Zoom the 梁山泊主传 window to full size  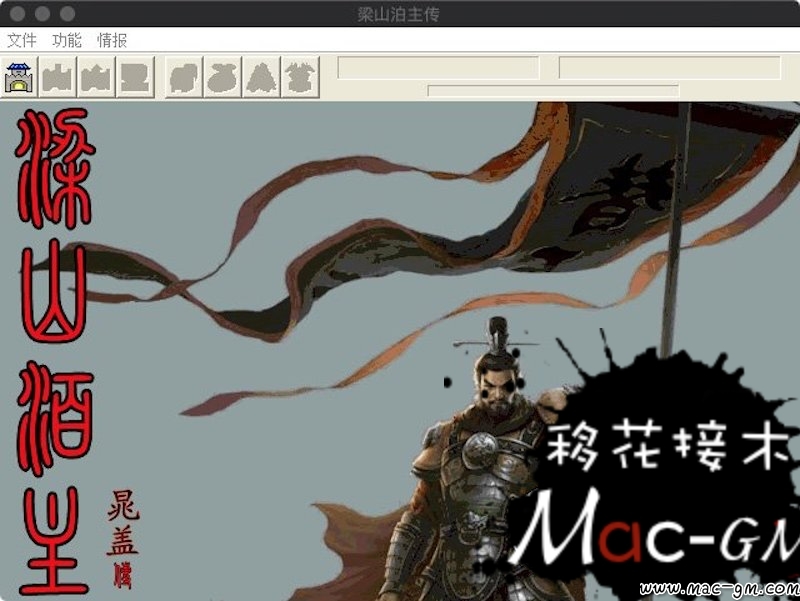67,14
